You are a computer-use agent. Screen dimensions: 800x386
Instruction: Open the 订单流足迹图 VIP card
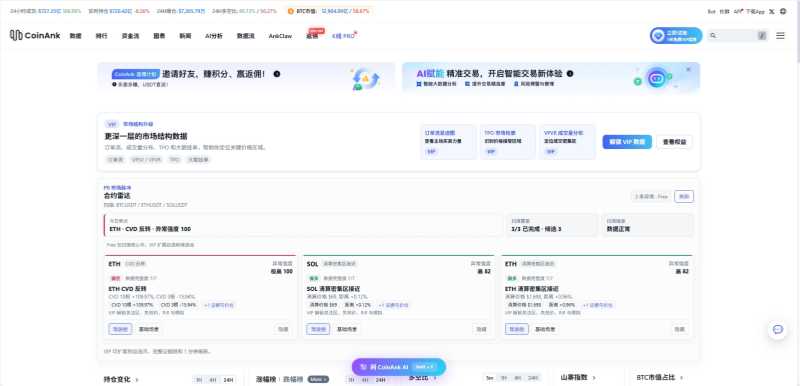point(448,142)
